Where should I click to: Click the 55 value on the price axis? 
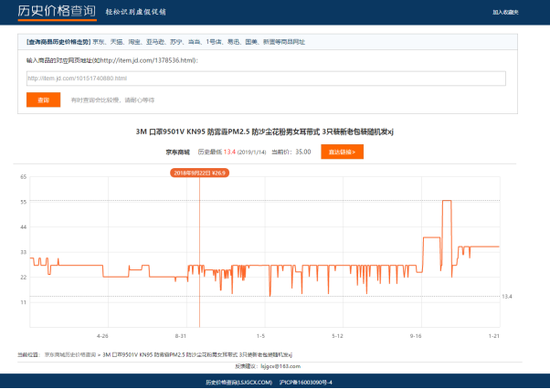coord(23,202)
